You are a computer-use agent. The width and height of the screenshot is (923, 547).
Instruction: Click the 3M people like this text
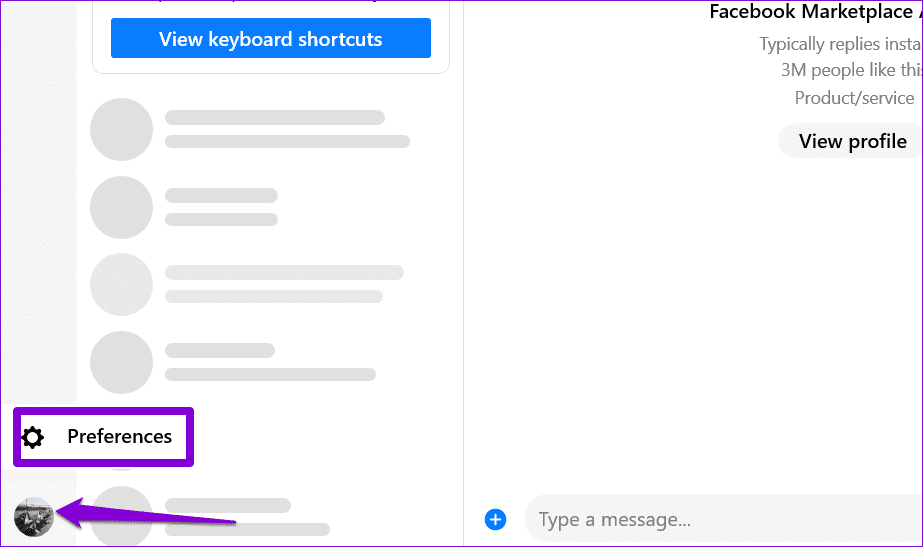(851, 70)
